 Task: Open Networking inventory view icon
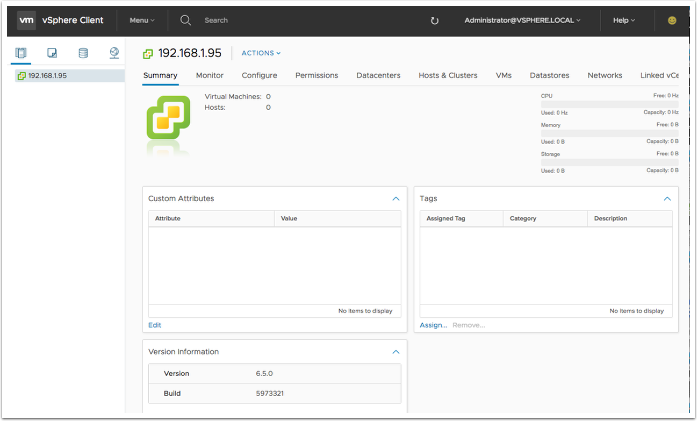click(x=114, y=52)
